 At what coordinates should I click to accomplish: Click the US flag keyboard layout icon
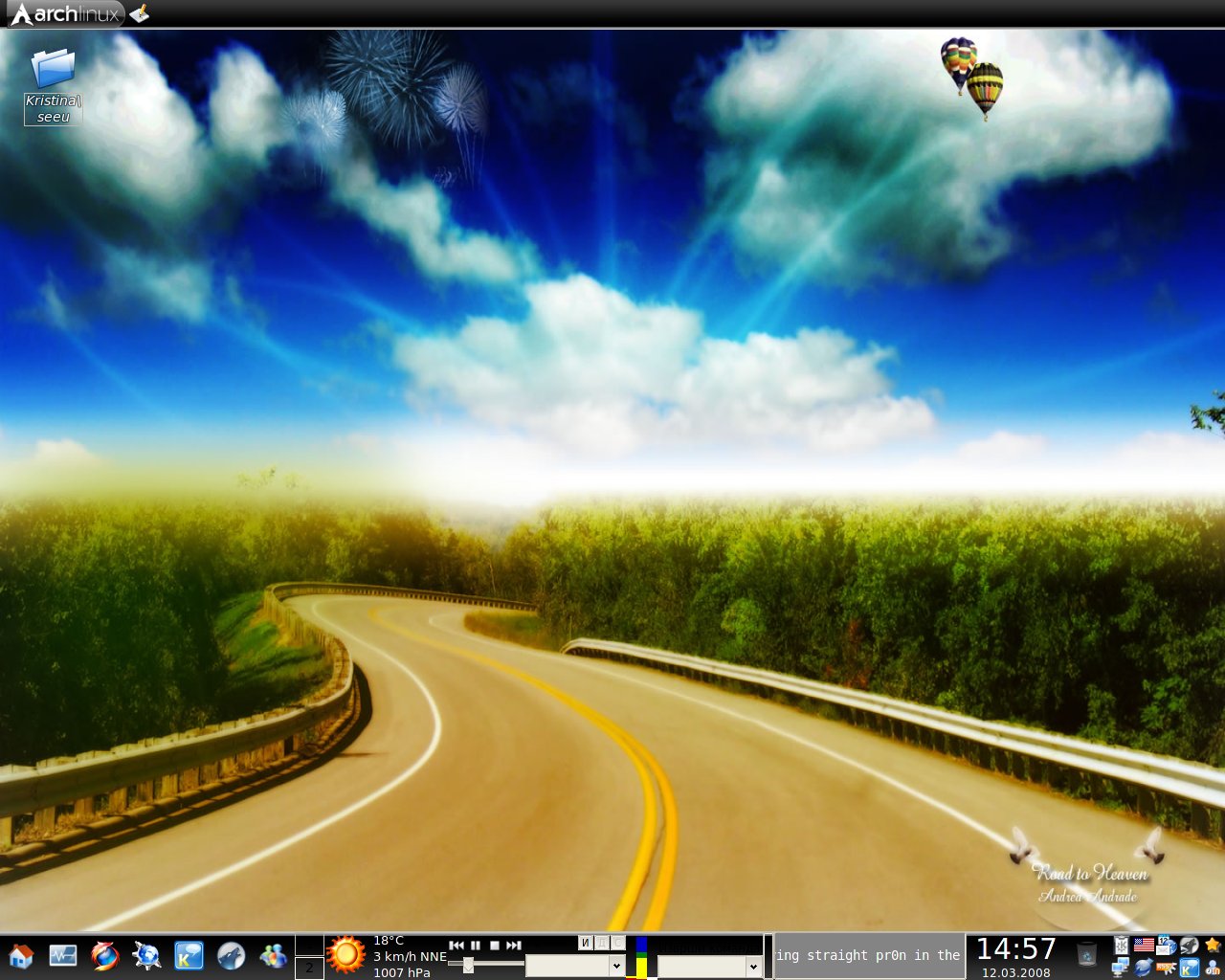(x=1144, y=946)
